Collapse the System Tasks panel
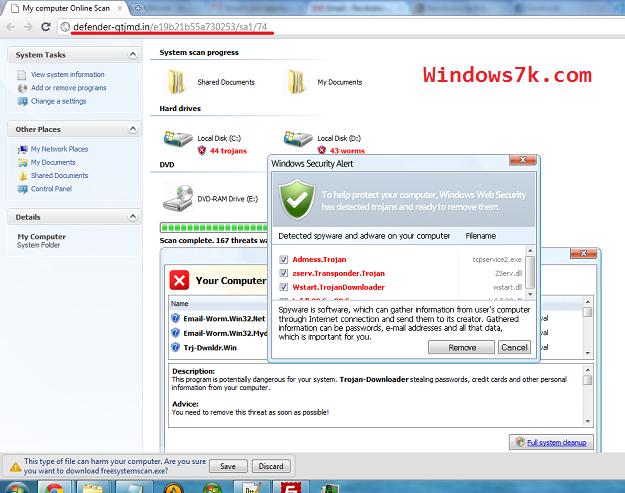 pyautogui.click(x=133, y=54)
